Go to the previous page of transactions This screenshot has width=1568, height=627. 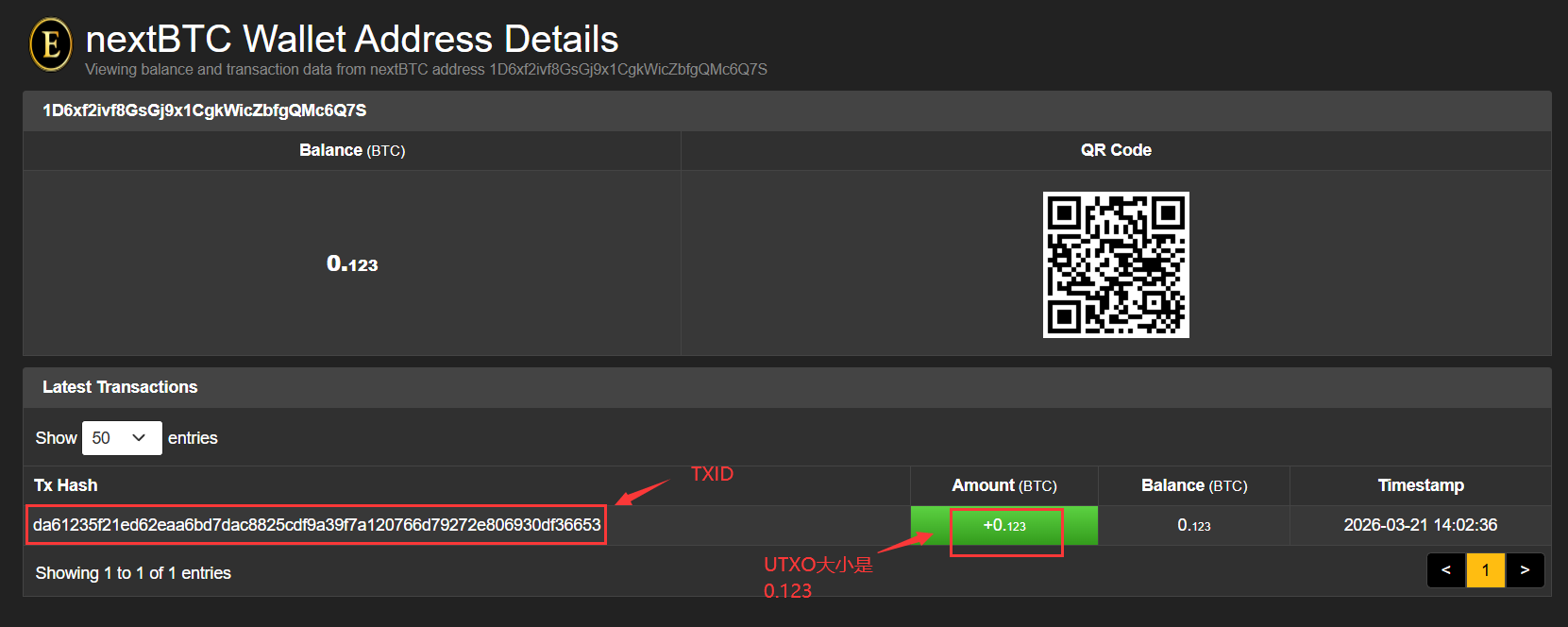point(1446,570)
